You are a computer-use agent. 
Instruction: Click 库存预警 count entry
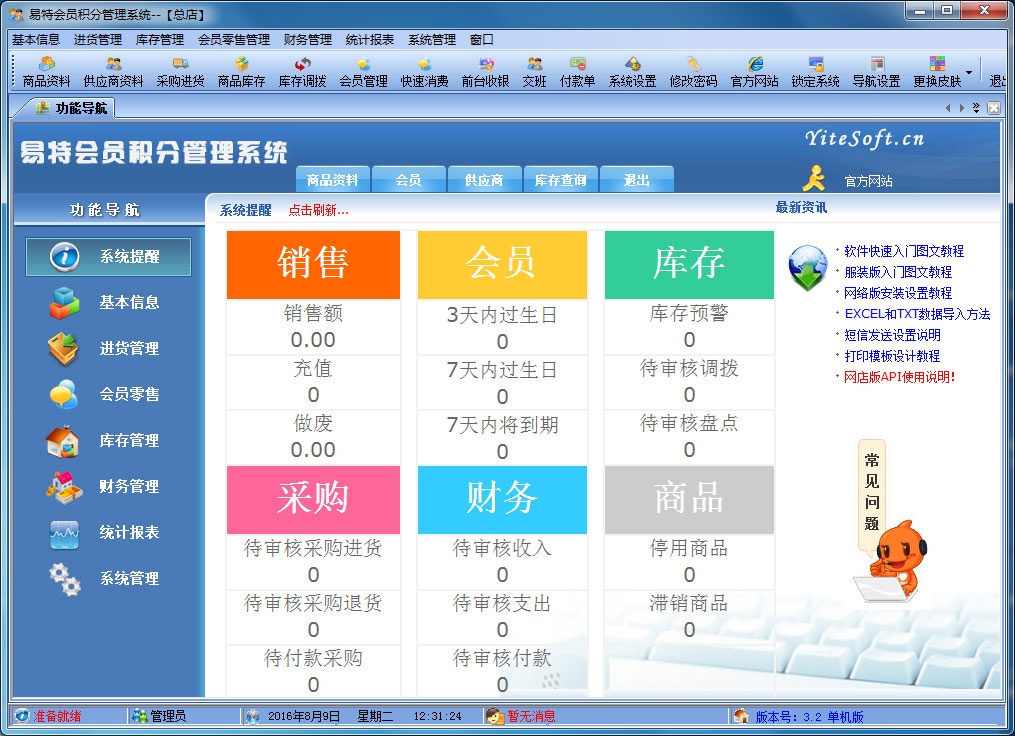(689, 326)
